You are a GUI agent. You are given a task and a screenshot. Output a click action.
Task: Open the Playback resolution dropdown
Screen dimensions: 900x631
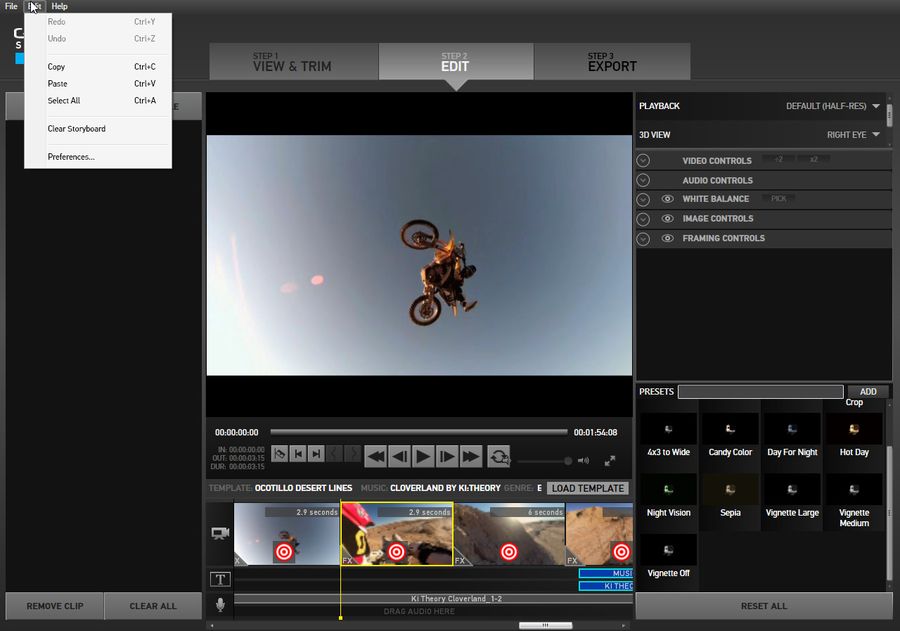pyautogui.click(x=875, y=106)
